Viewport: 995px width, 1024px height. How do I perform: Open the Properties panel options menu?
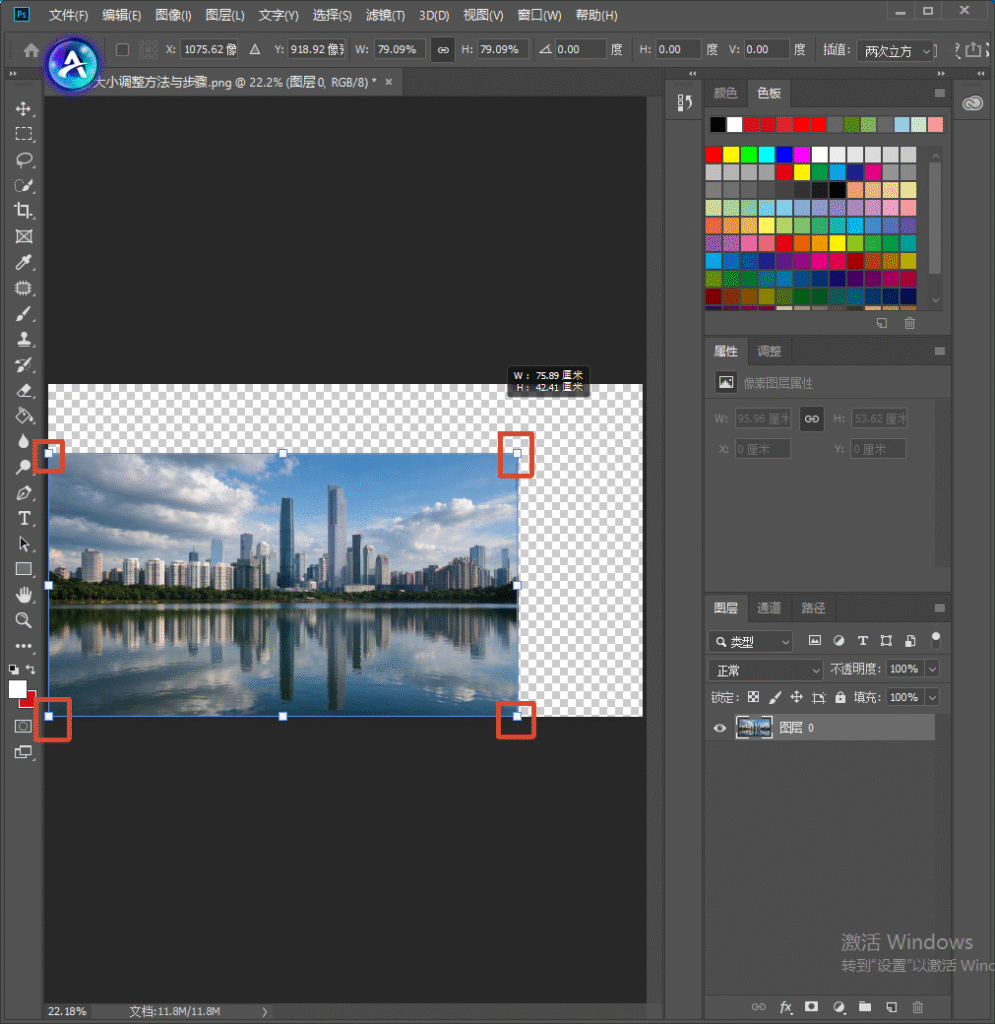pos(940,351)
